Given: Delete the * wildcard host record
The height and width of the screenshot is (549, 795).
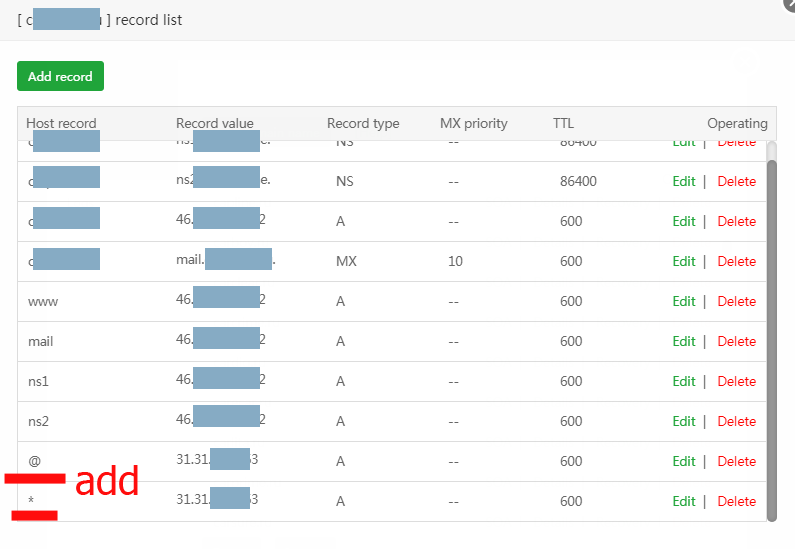Looking at the screenshot, I should point(736,501).
